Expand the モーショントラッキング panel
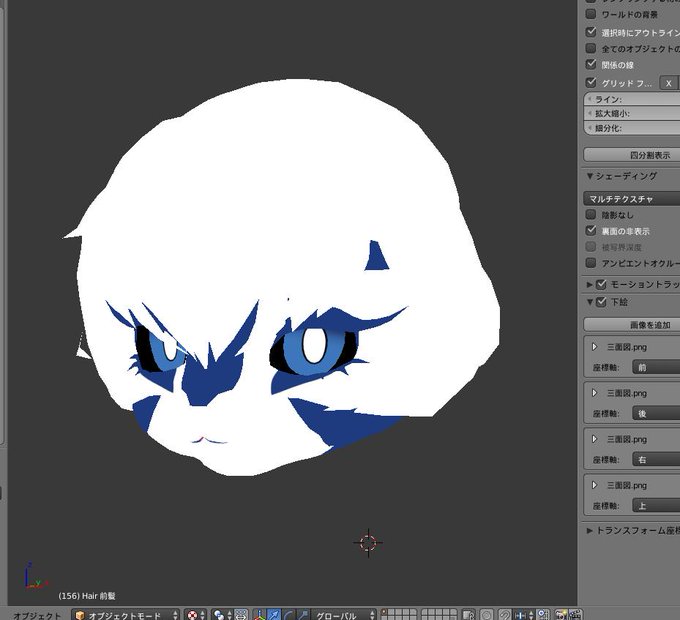Screen dimensions: 680x620 [589, 285]
